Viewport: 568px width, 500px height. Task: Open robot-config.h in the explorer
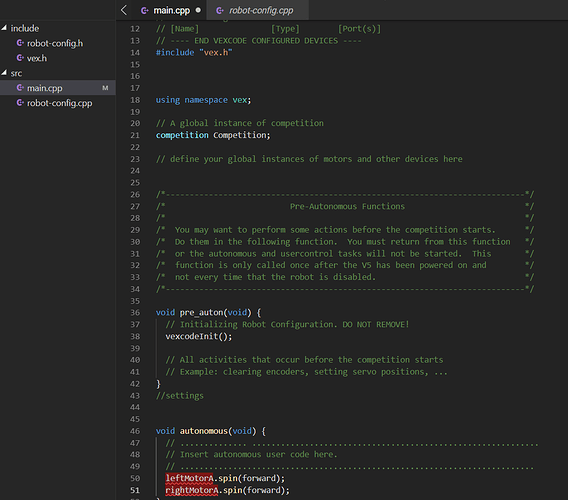click(x=55, y=43)
